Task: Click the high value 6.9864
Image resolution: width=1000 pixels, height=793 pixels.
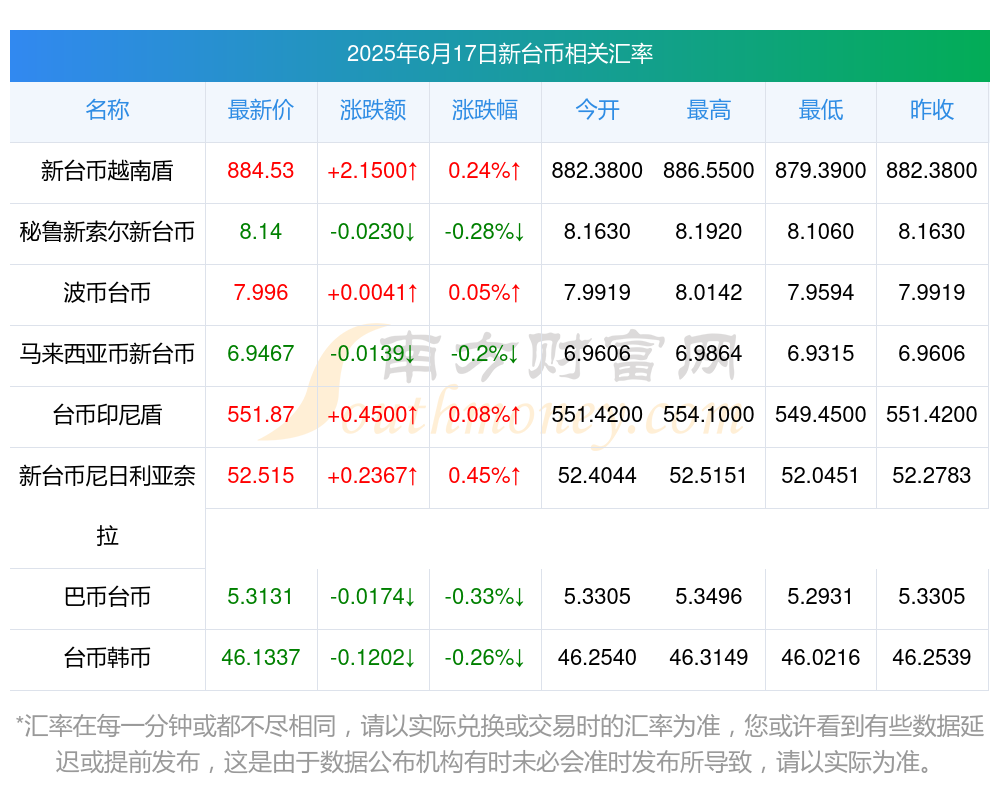Action: pyautogui.click(x=709, y=353)
